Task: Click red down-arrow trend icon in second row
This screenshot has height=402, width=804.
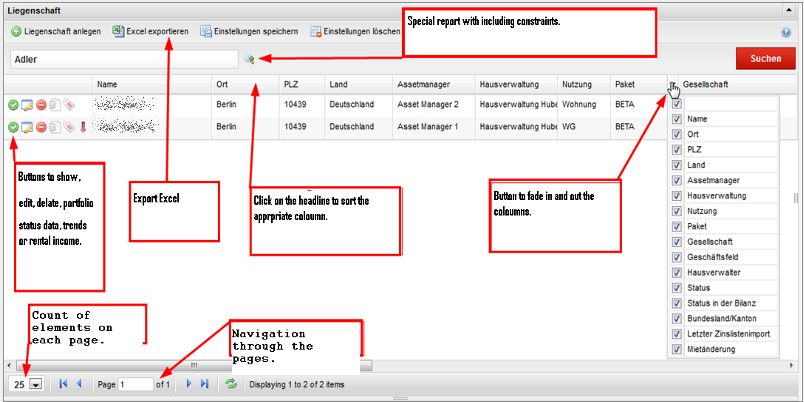Action: point(83,126)
